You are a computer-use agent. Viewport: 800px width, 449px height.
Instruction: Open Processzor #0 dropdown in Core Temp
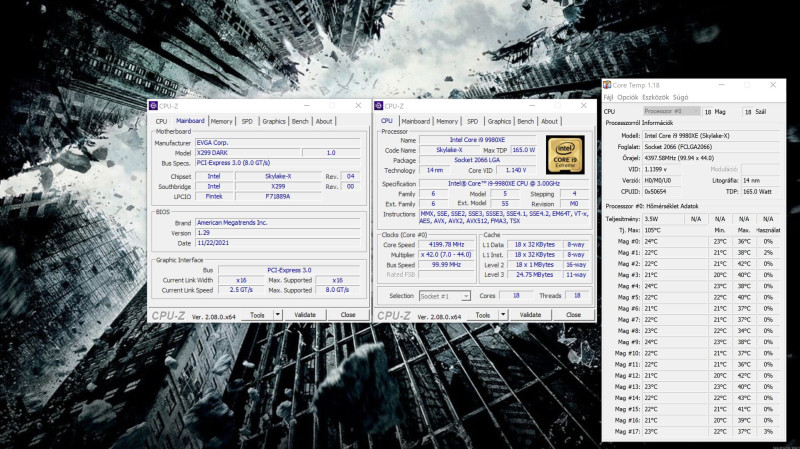(671, 111)
